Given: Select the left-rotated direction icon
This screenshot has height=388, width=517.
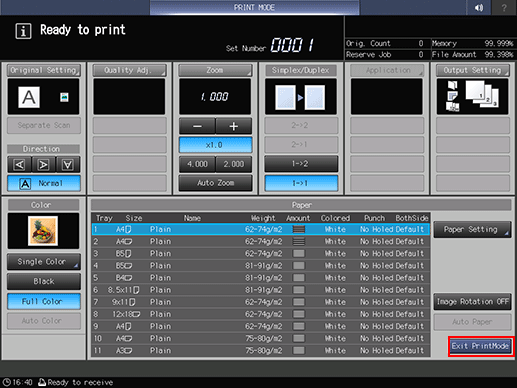Looking at the screenshot, I should pos(19,164).
